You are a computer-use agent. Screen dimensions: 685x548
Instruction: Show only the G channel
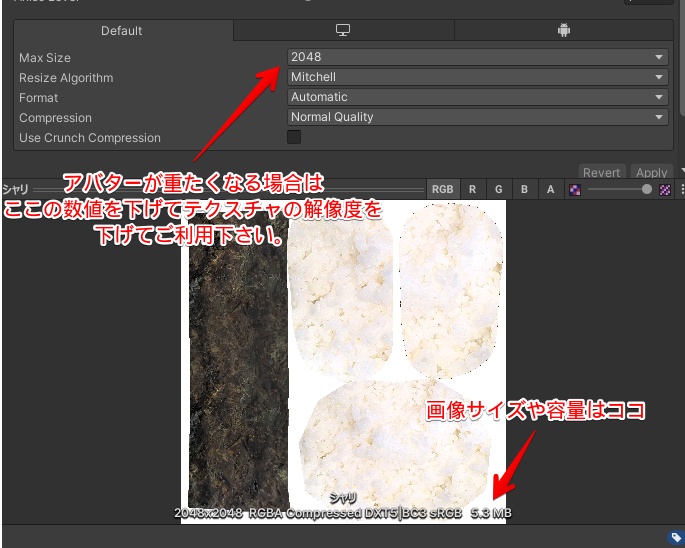(x=498, y=189)
